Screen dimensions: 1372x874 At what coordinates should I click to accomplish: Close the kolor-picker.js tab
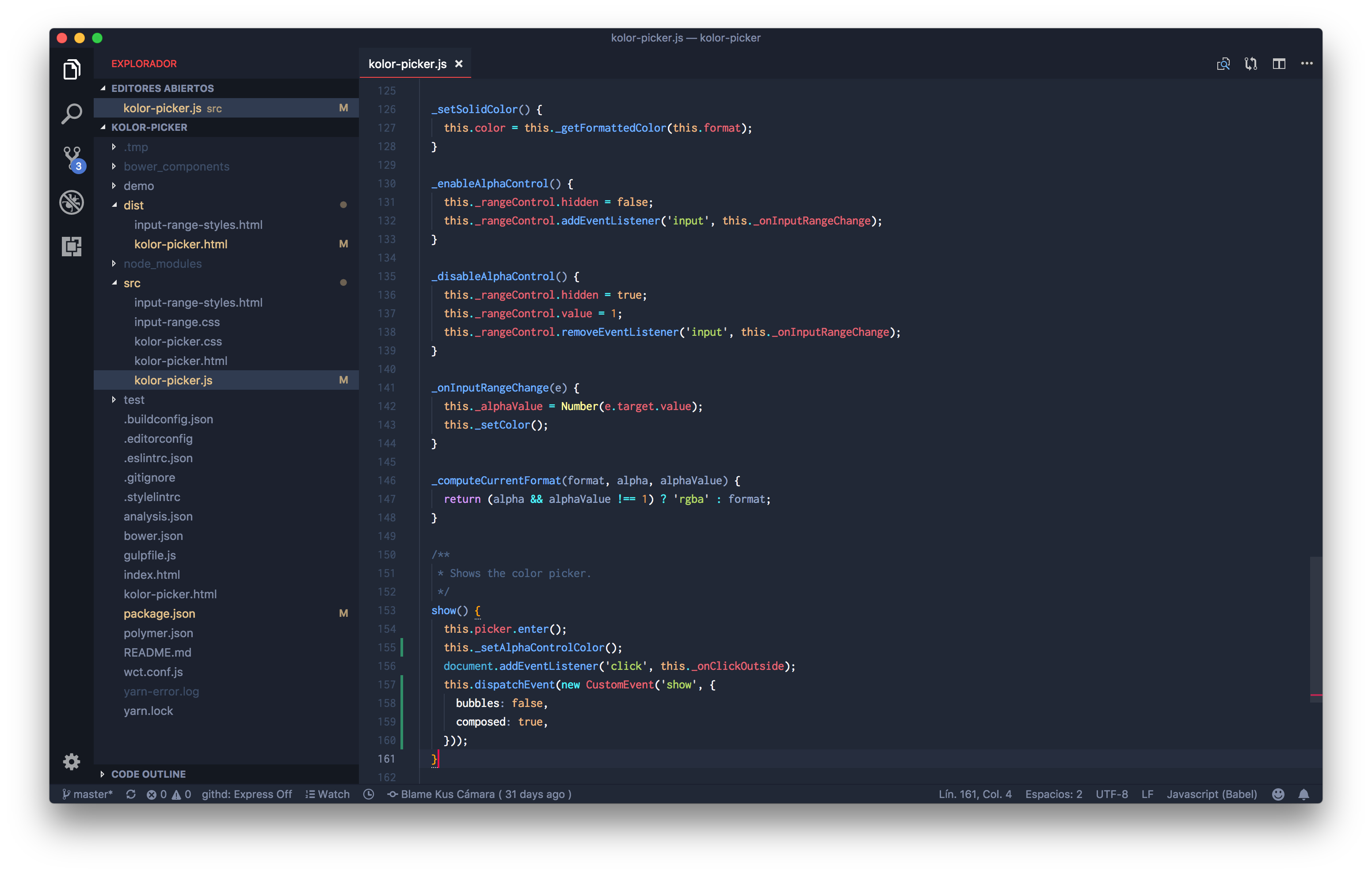459,64
